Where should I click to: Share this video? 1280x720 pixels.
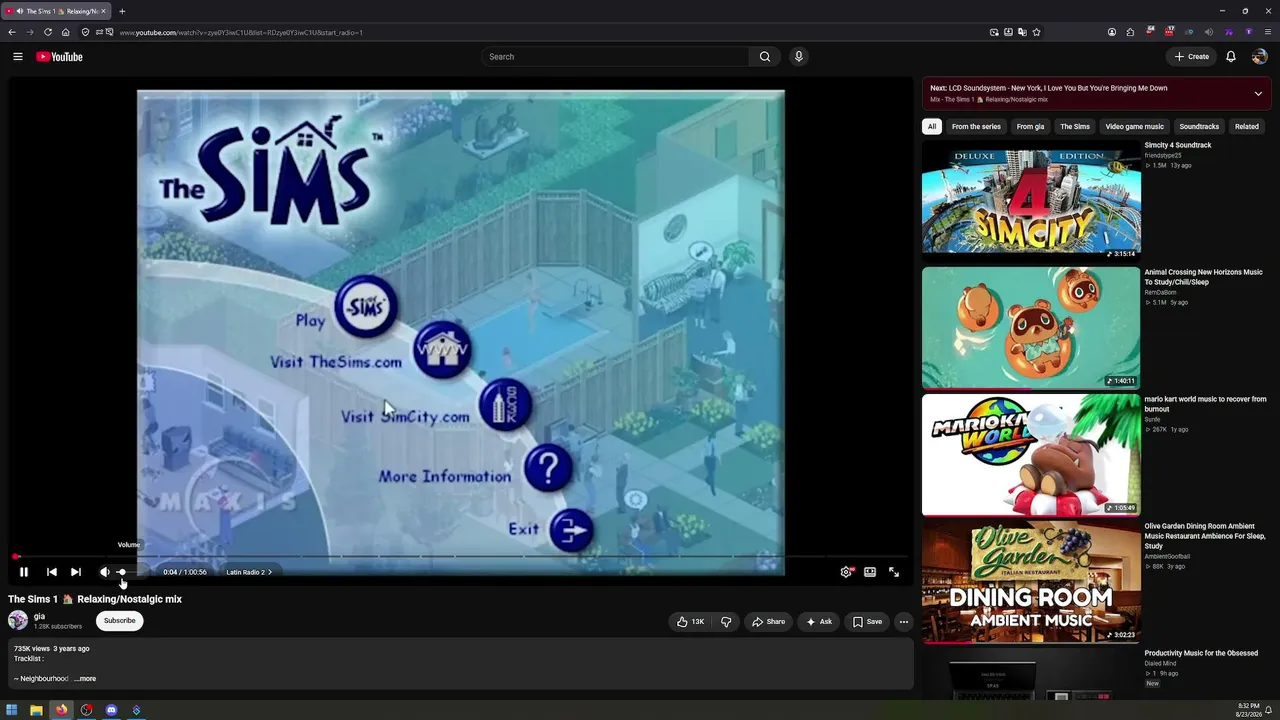pos(768,622)
